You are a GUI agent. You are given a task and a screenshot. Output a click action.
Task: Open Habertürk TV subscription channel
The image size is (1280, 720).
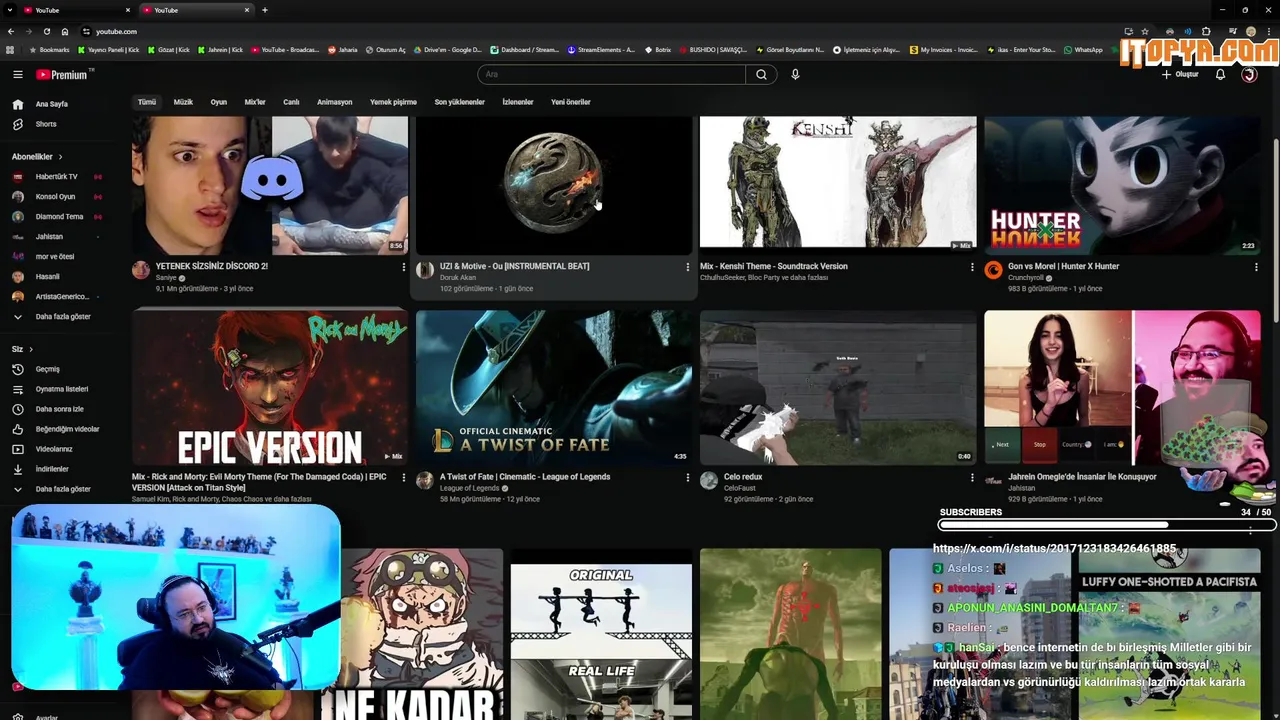point(55,177)
